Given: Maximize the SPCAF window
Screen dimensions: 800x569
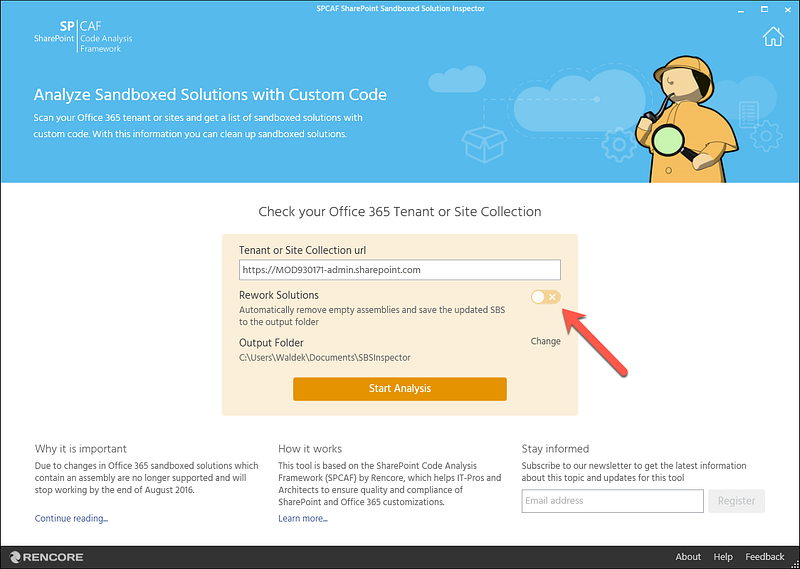Looking at the screenshot, I should pyautogui.click(x=764, y=9).
